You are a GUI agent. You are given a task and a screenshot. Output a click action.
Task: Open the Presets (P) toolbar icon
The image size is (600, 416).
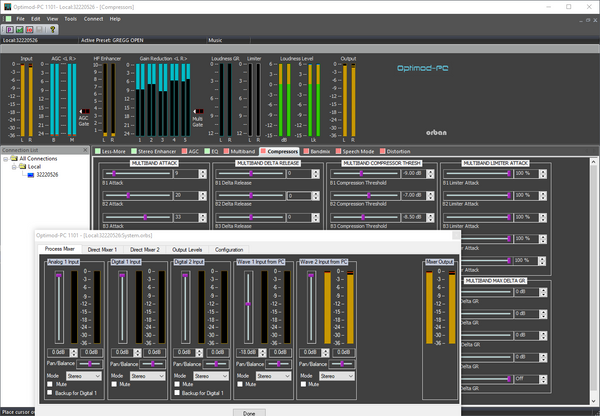10,29
